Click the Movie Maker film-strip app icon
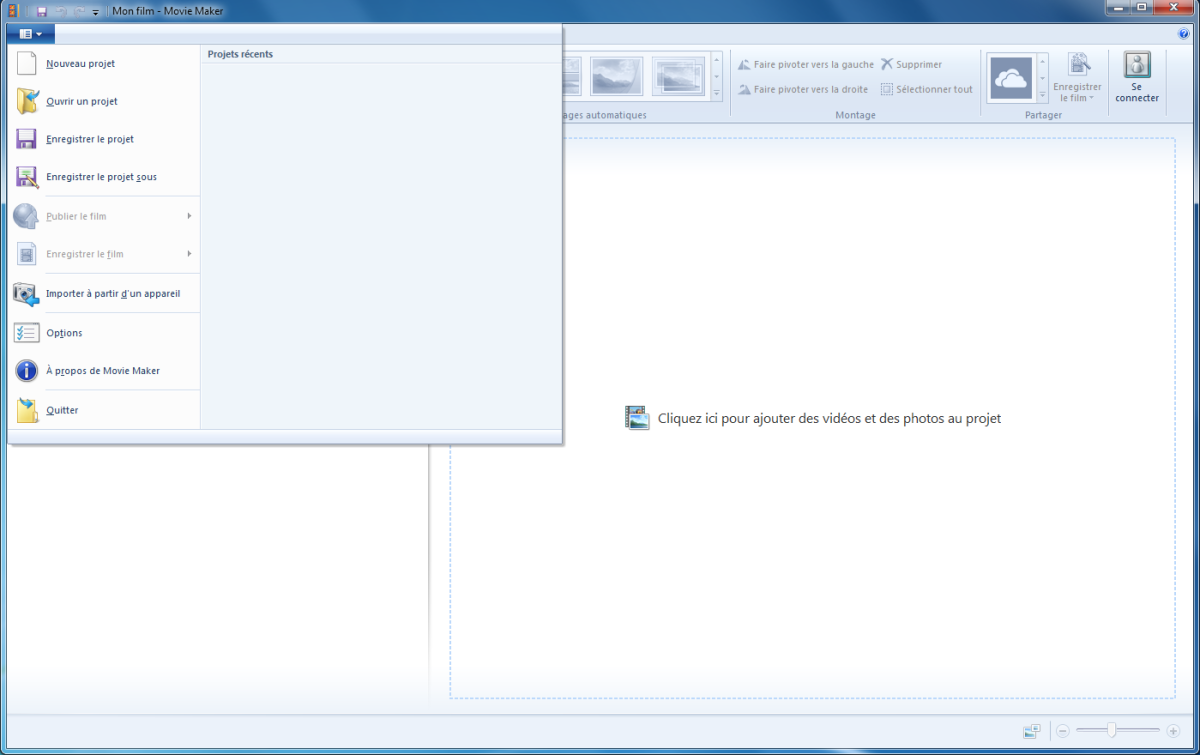 (13, 11)
